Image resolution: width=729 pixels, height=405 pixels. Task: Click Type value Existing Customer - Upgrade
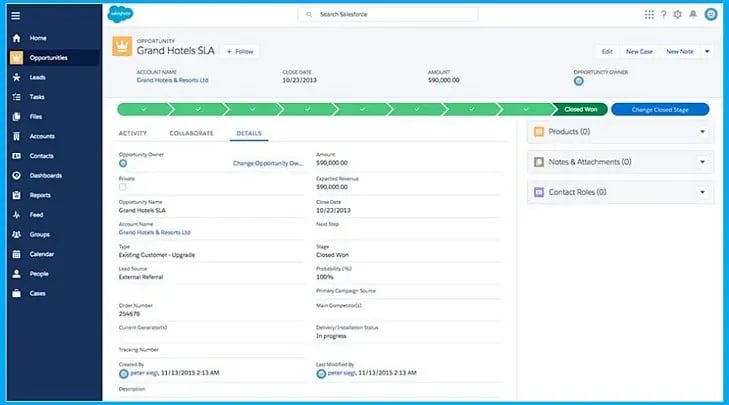157,255
